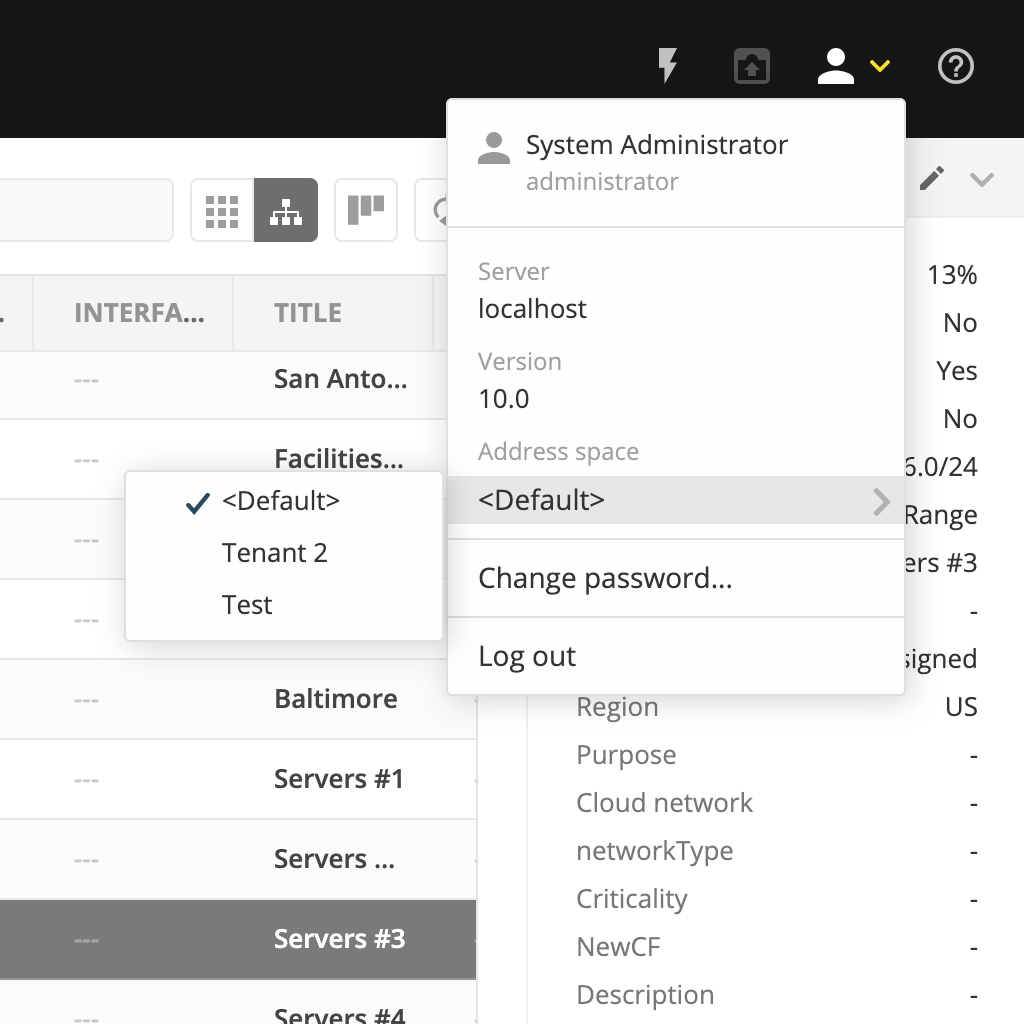Expand the yellow chevron beside user icon
This screenshot has width=1024, height=1024.
coord(880,67)
